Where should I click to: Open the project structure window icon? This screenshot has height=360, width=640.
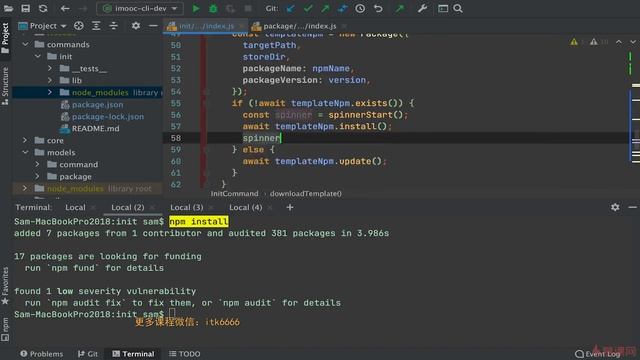[443, 8]
